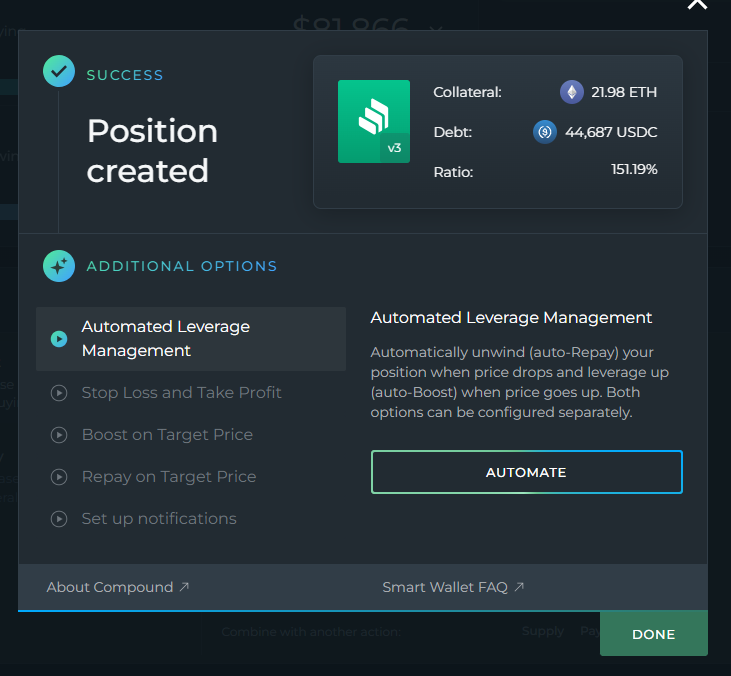Click play icon beside Automated Leverage Management
Viewport: 731px width, 676px height.
click(59, 339)
